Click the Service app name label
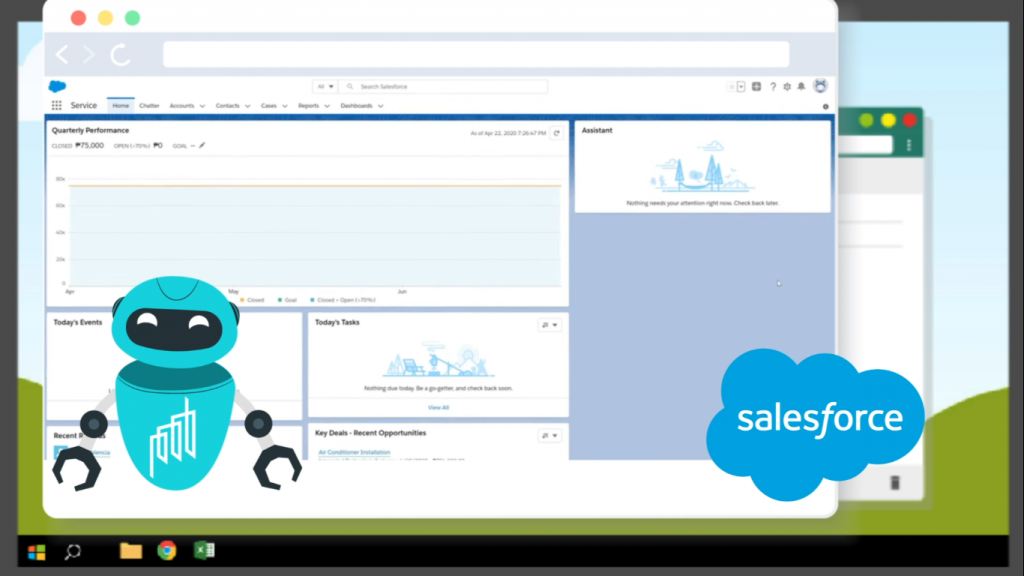This screenshot has height=576, width=1024. 84,105
